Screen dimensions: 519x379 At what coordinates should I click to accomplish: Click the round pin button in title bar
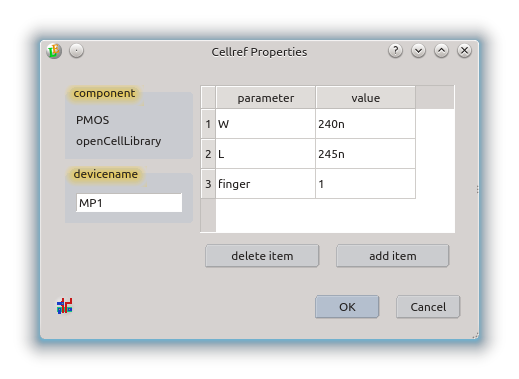[x=76, y=51]
